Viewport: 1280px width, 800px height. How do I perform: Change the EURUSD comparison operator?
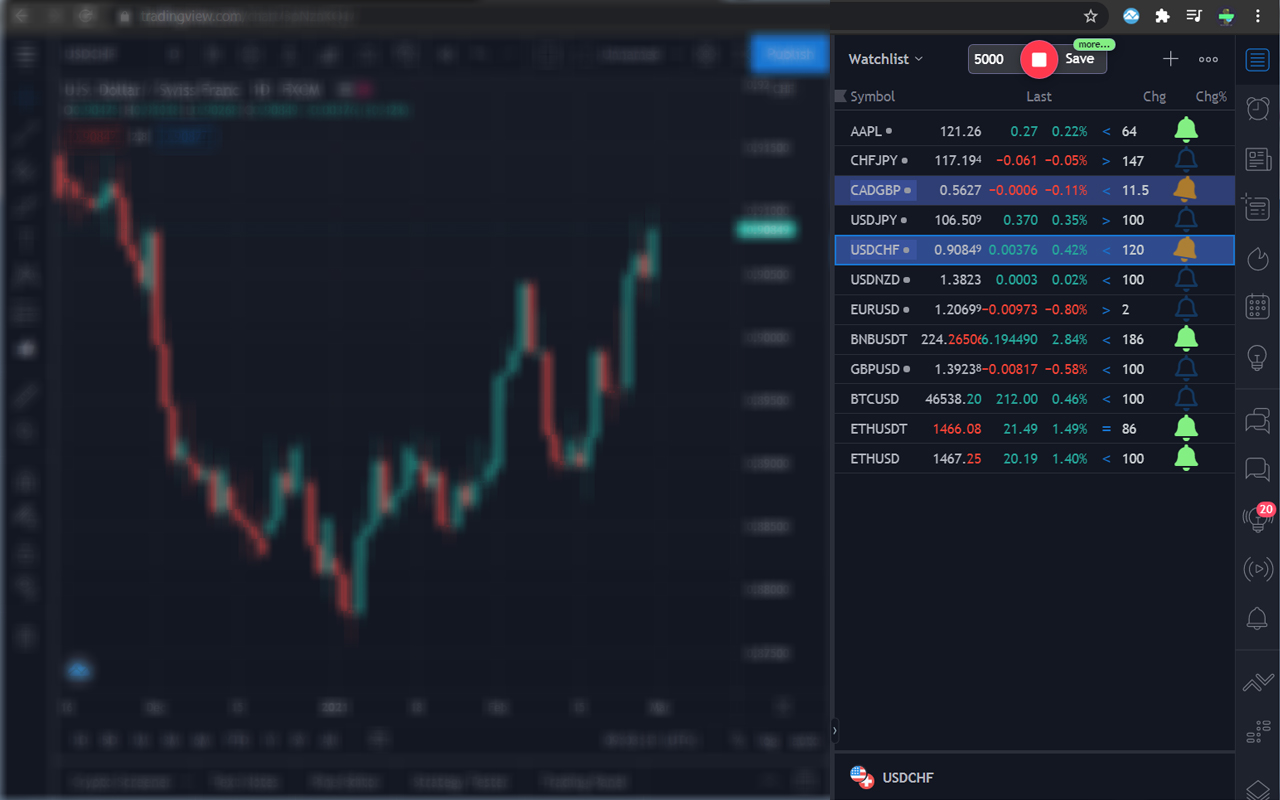point(1106,310)
